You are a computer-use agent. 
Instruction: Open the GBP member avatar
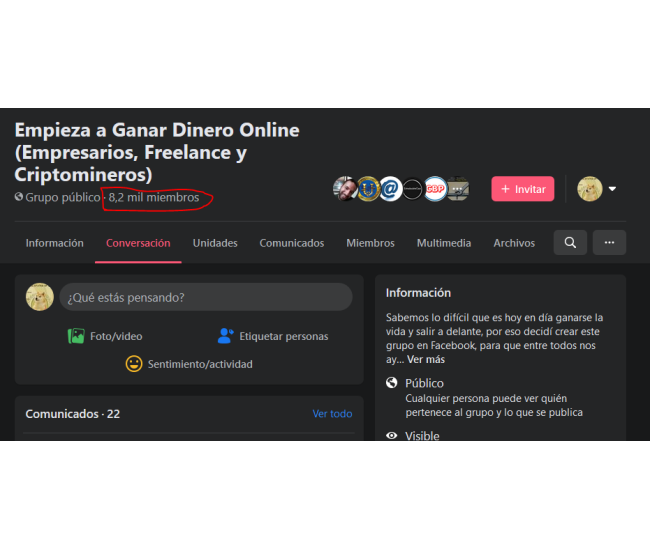point(435,189)
